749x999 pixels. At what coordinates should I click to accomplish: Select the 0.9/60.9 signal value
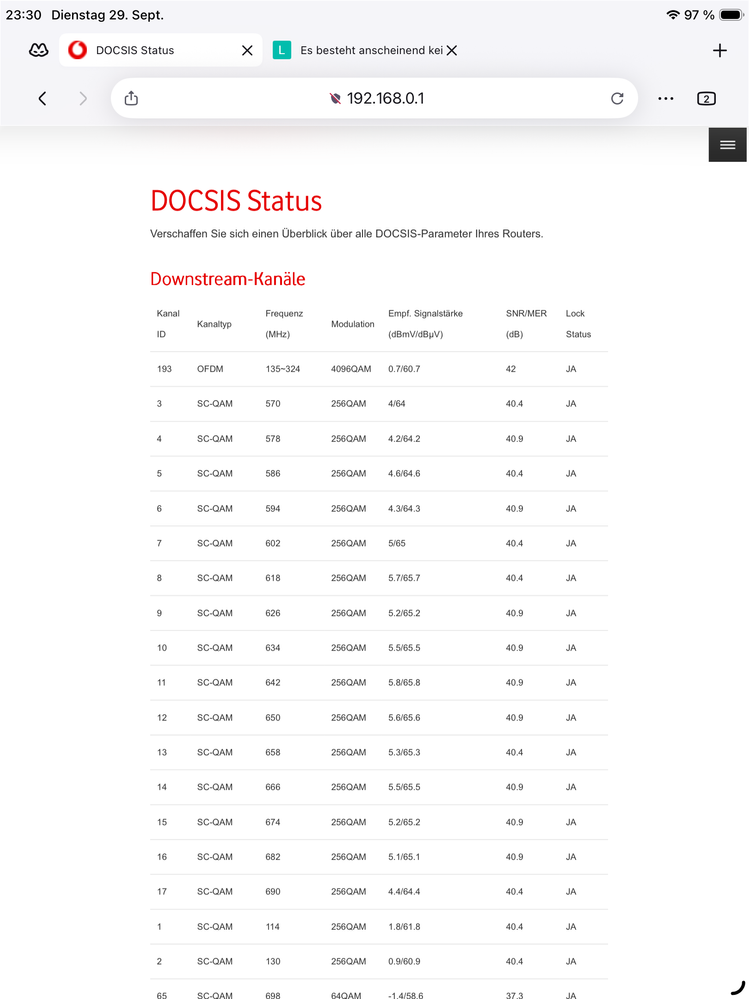(404, 961)
